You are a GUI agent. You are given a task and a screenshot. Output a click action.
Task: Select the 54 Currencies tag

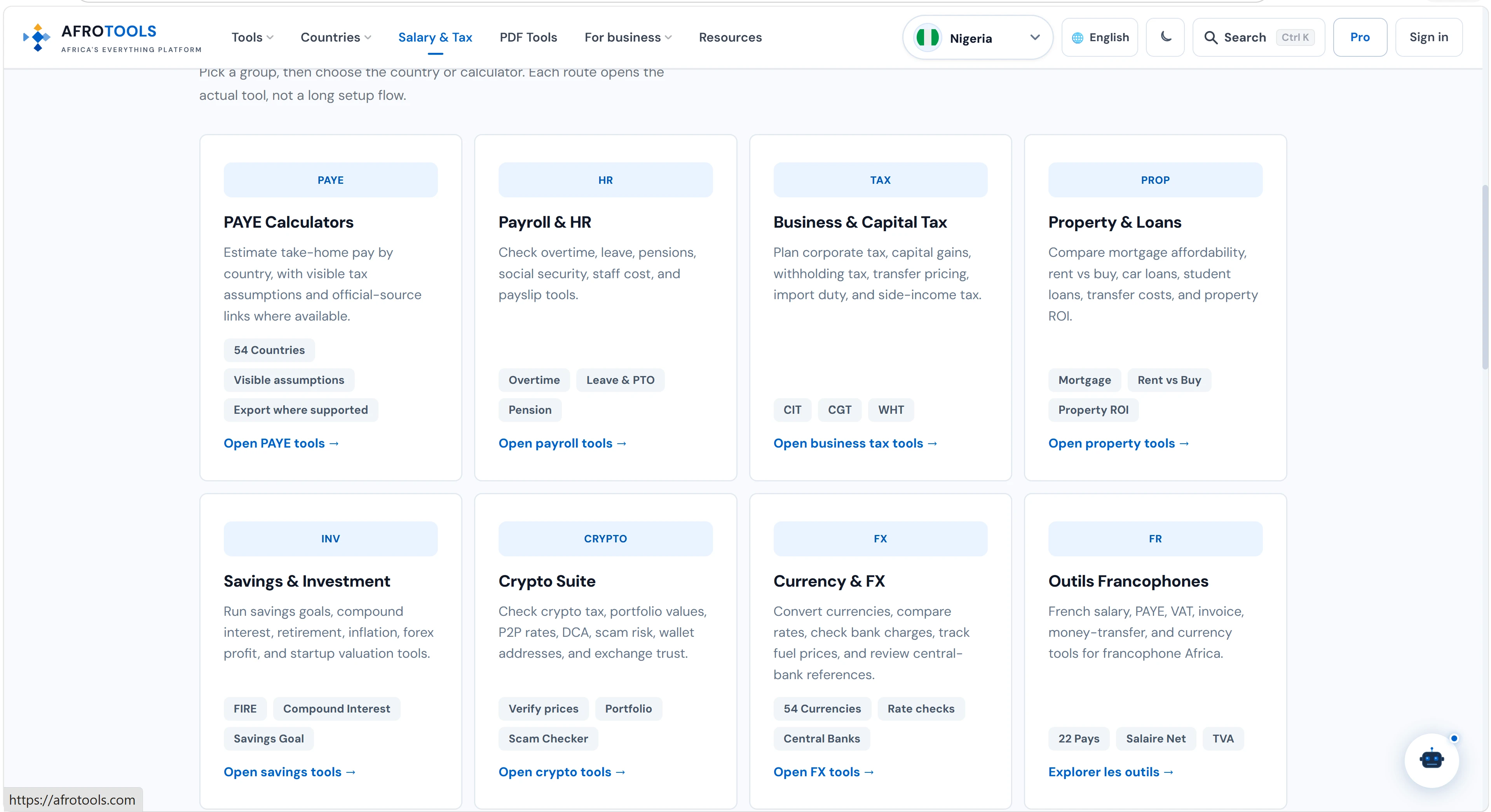[823, 709]
